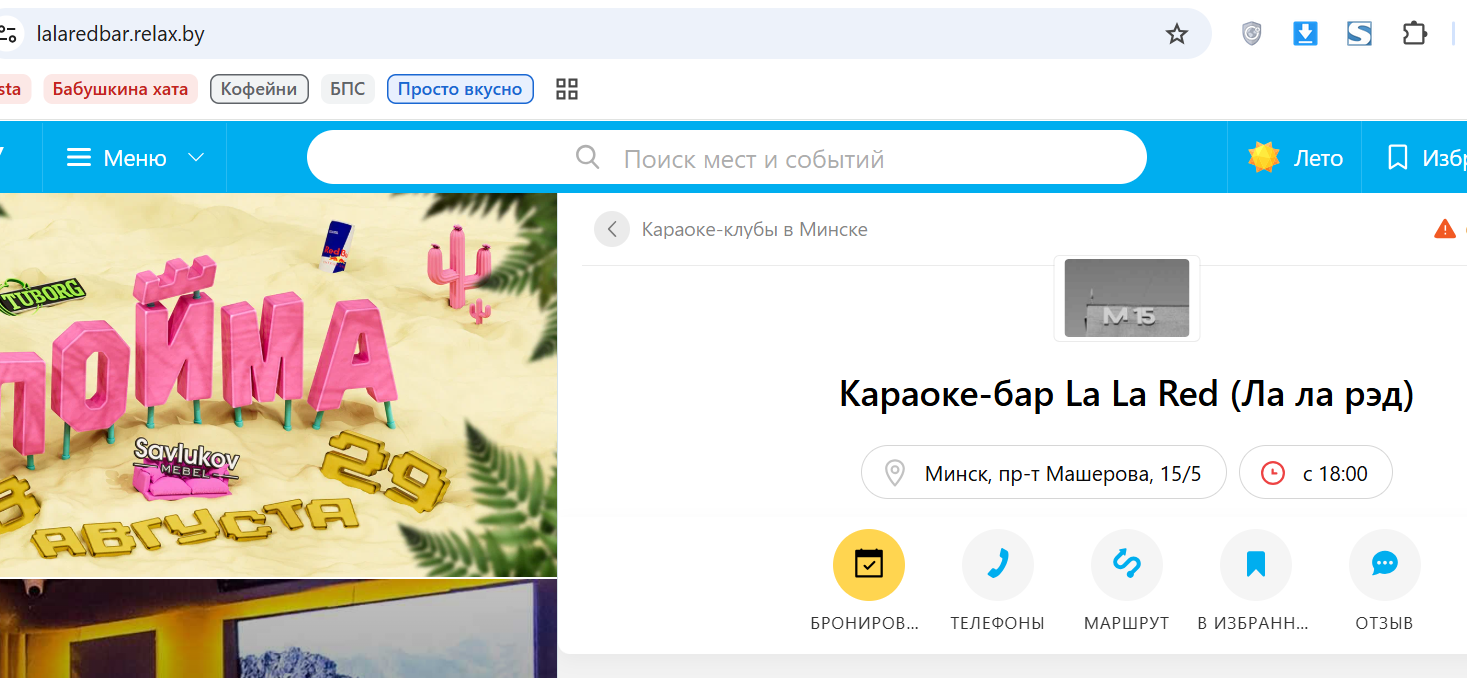This screenshot has height=678, width=1467.
Task: Open the blue download extension icon
Action: tap(1305, 35)
